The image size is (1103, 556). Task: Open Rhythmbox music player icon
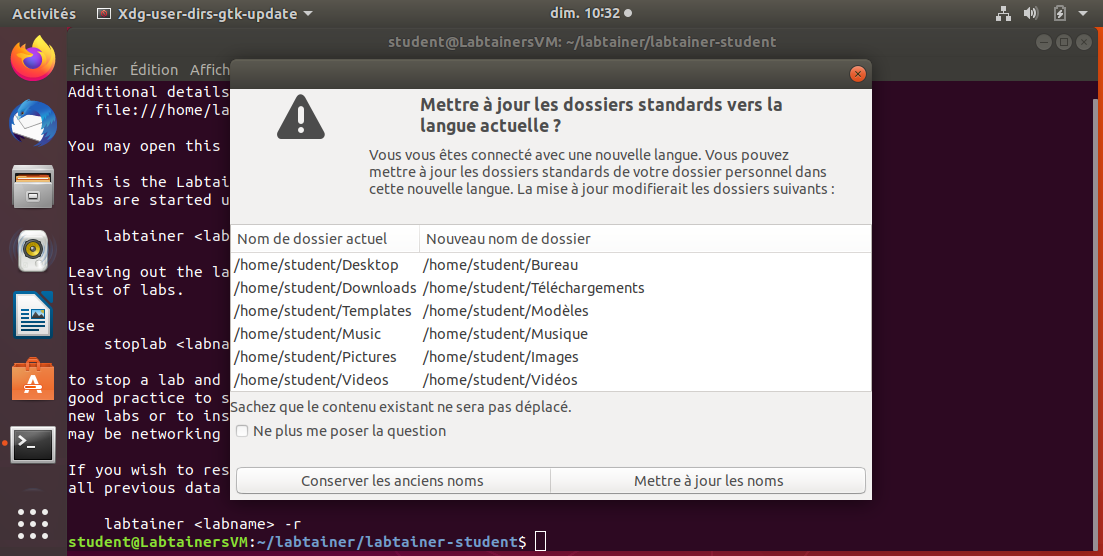33,251
